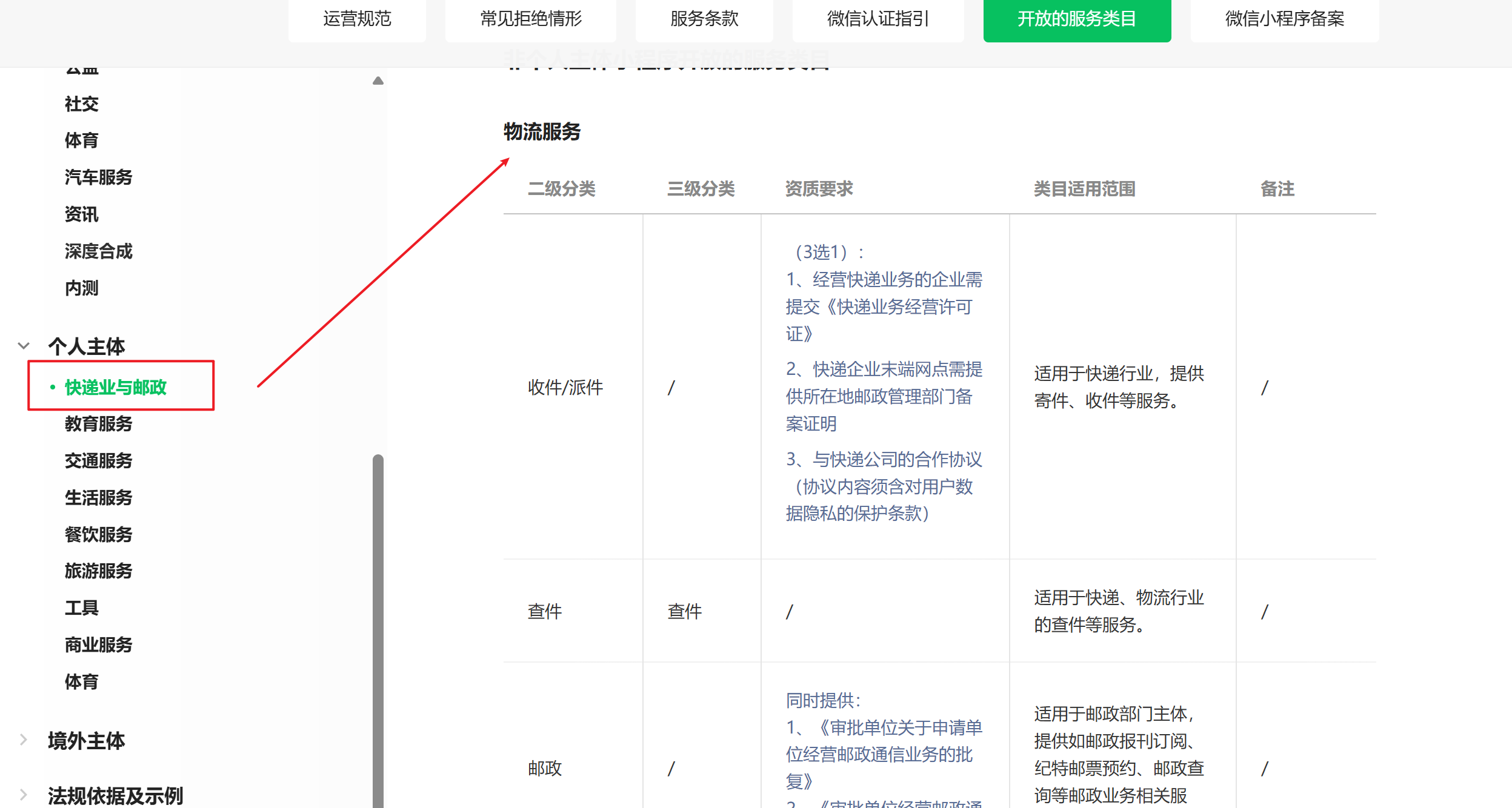Select 餐饮服务 in the sidebar
Viewport: 1512px width, 808px height.
pos(98,534)
